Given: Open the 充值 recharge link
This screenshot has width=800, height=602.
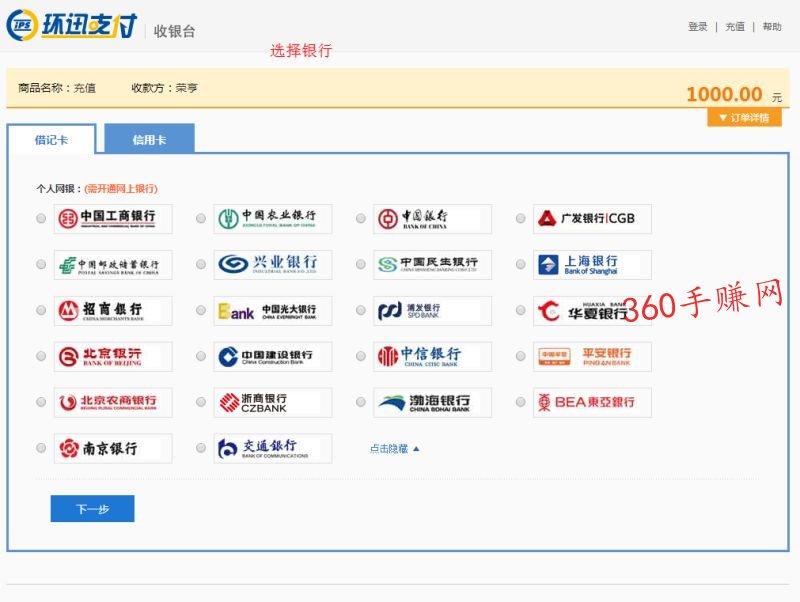Looking at the screenshot, I should pyautogui.click(x=735, y=27).
